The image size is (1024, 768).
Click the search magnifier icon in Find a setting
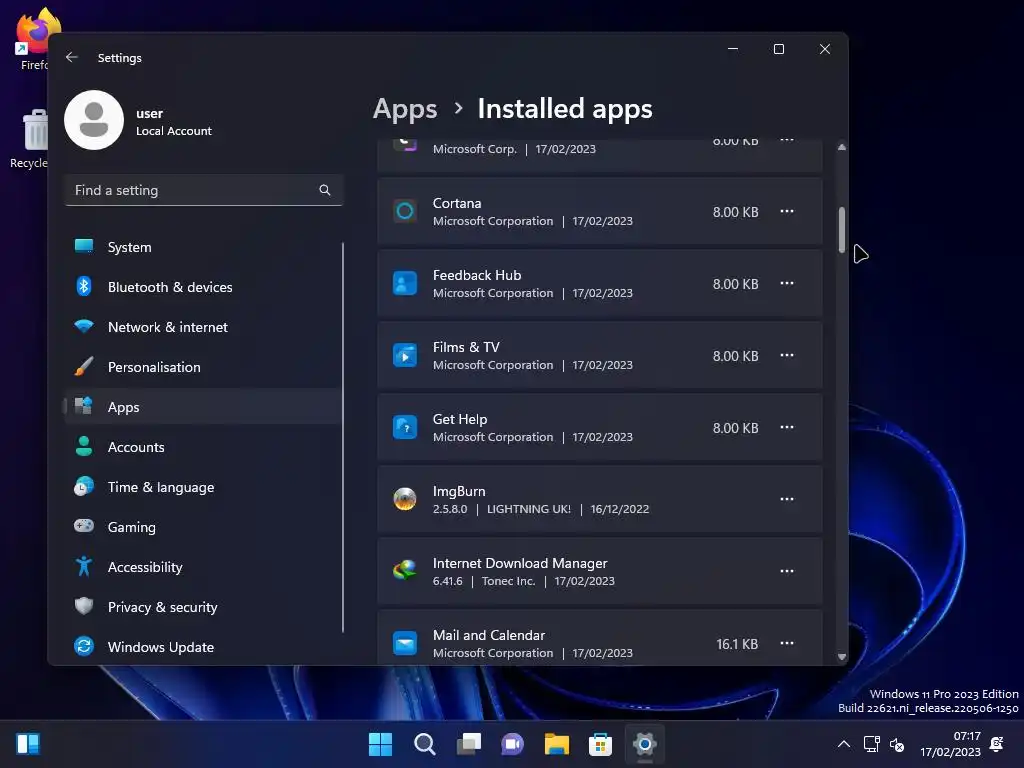coord(325,190)
